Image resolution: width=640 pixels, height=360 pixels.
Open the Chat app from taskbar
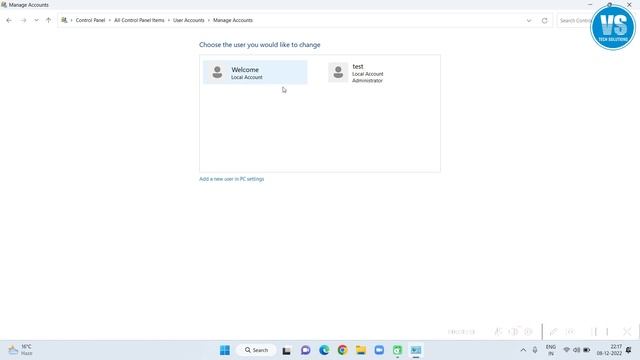tap(305, 350)
